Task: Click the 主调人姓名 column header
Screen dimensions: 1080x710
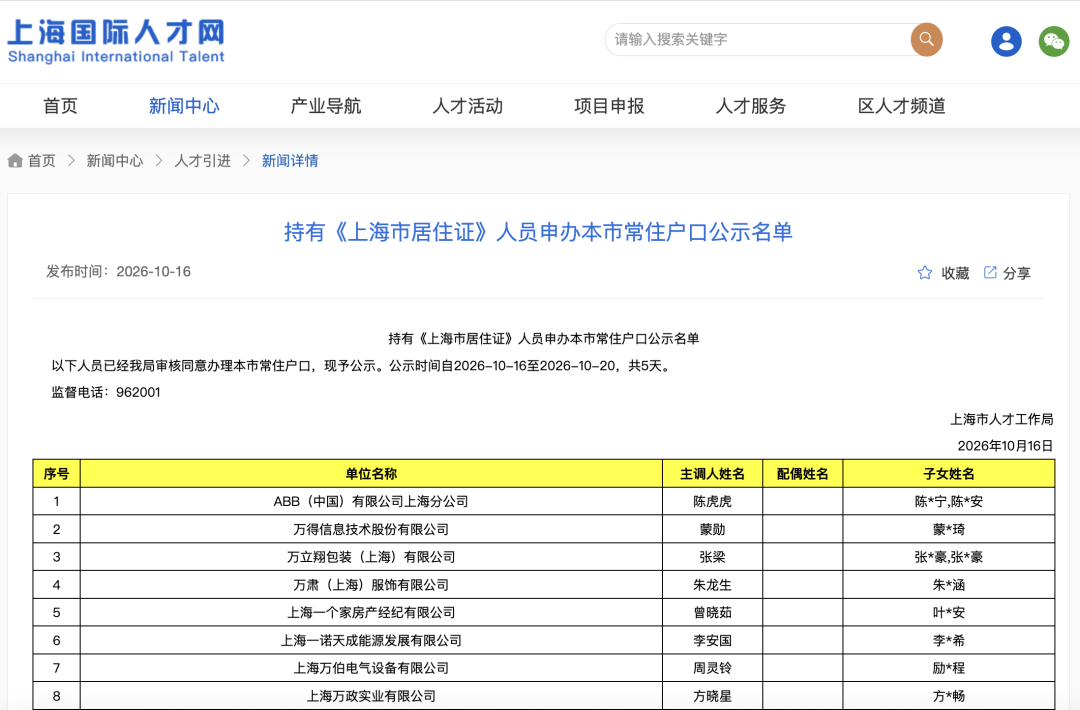Action: coord(712,474)
